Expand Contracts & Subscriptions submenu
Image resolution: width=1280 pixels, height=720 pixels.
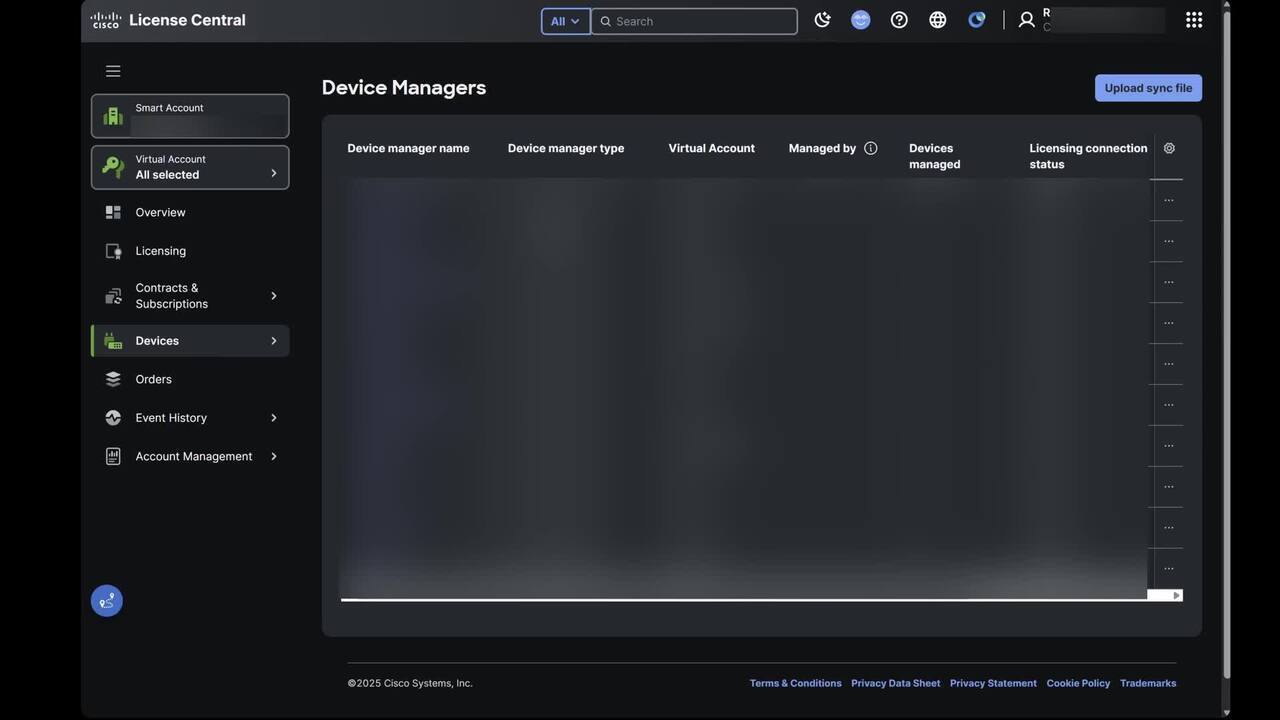(x=273, y=296)
